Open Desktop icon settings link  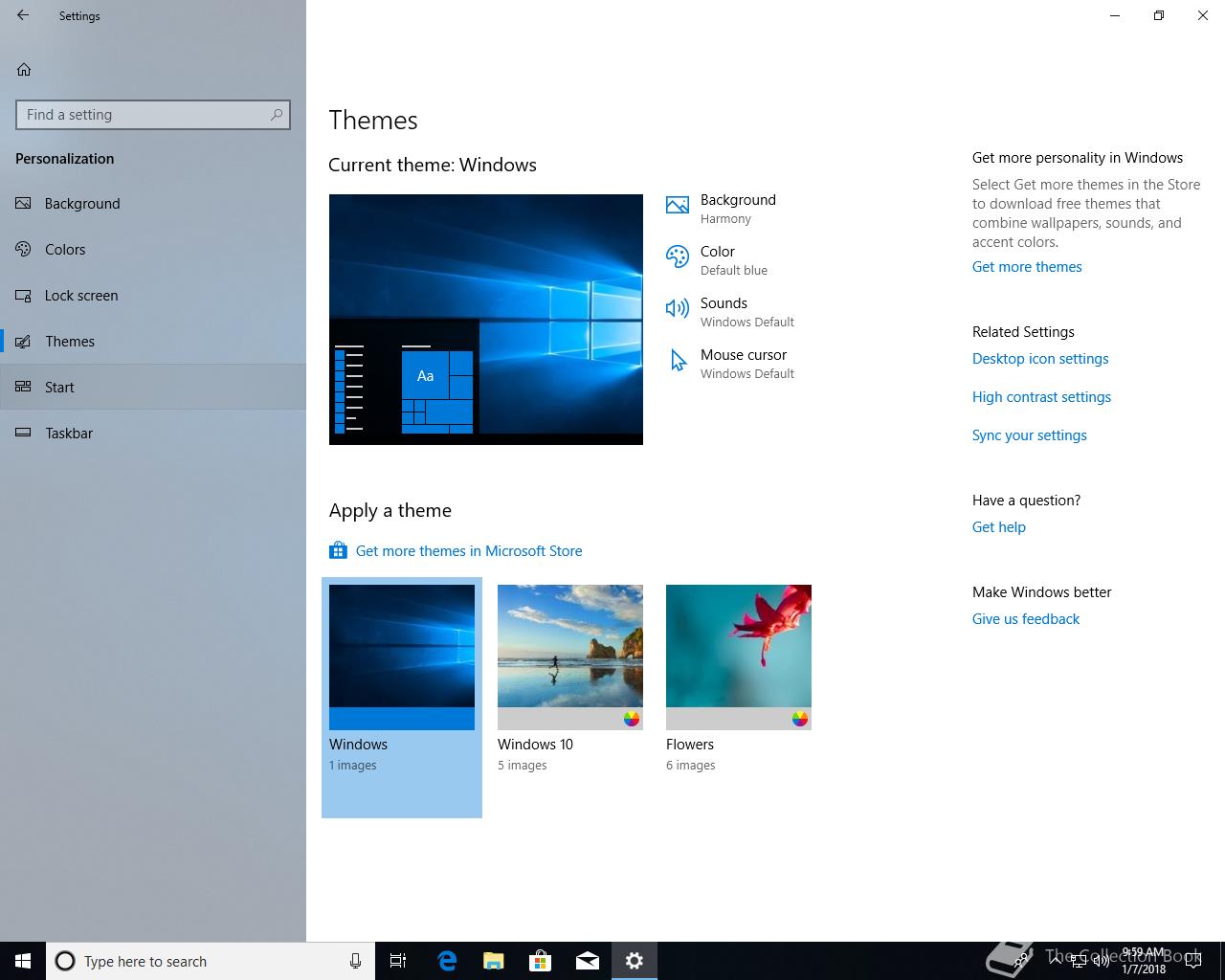coord(1040,359)
